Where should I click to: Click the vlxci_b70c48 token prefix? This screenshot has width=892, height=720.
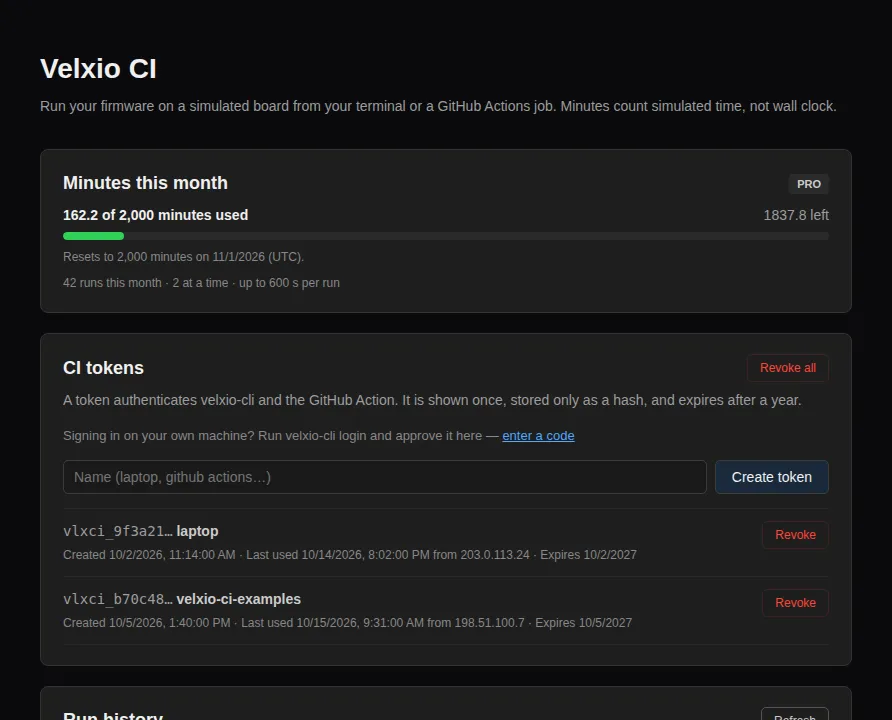pyautogui.click(x=118, y=599)
